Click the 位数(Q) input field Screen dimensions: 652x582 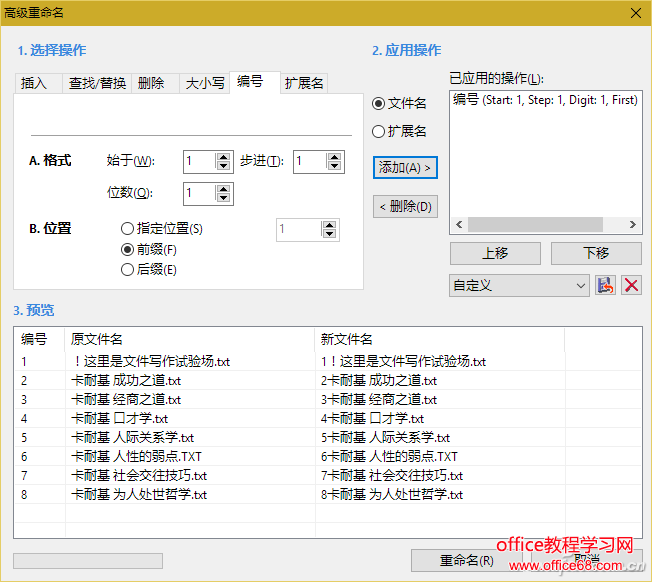point(200,193)
